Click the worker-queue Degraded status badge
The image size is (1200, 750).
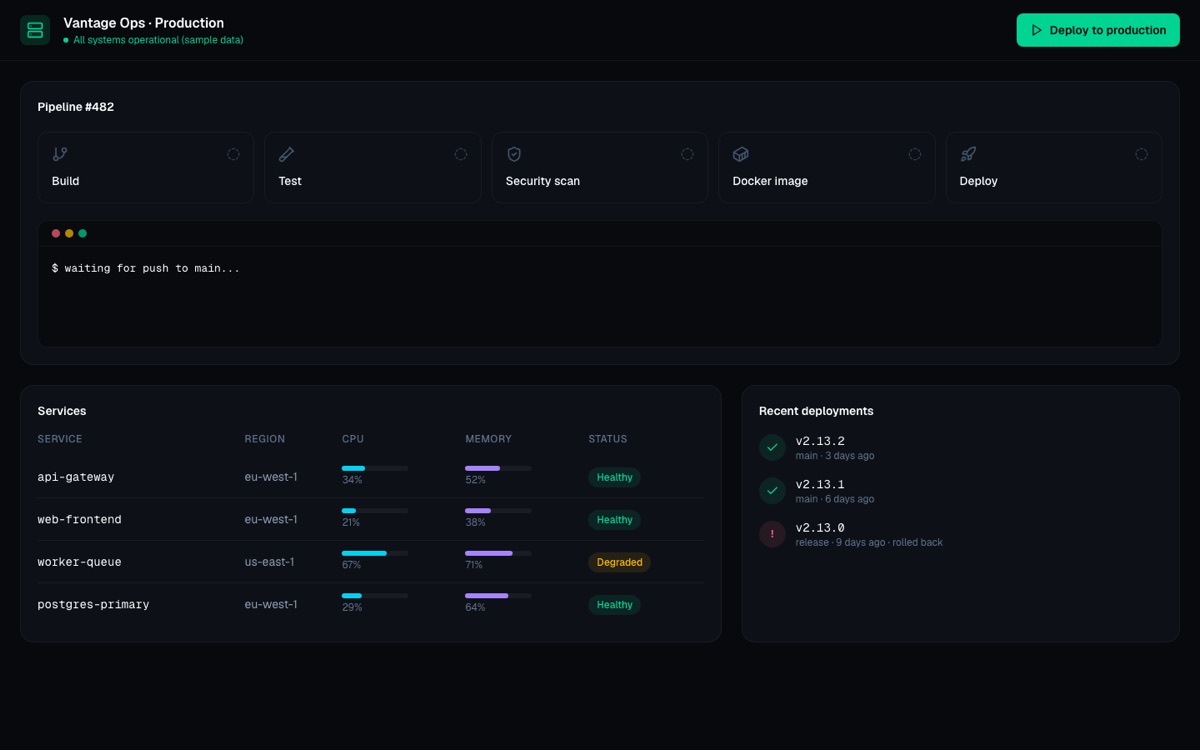click(x=619, y=562)
